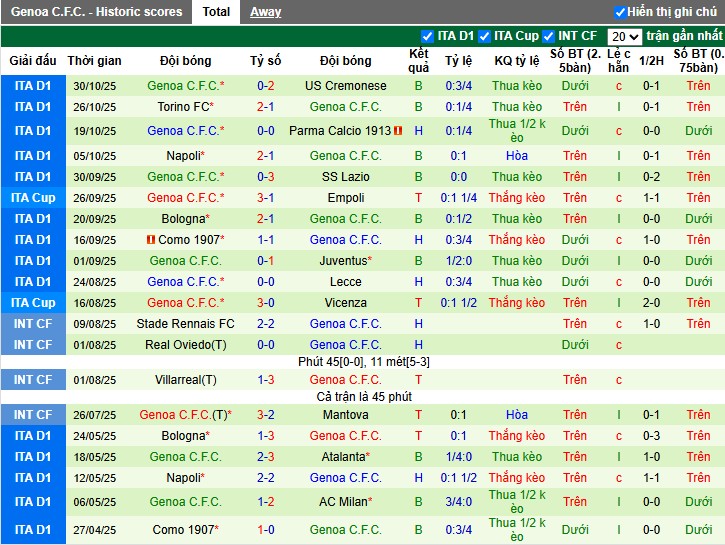725x545 pixels.
Task: Click the Genoa C.F.C. - Historic scores title
Action: point(96,12)
